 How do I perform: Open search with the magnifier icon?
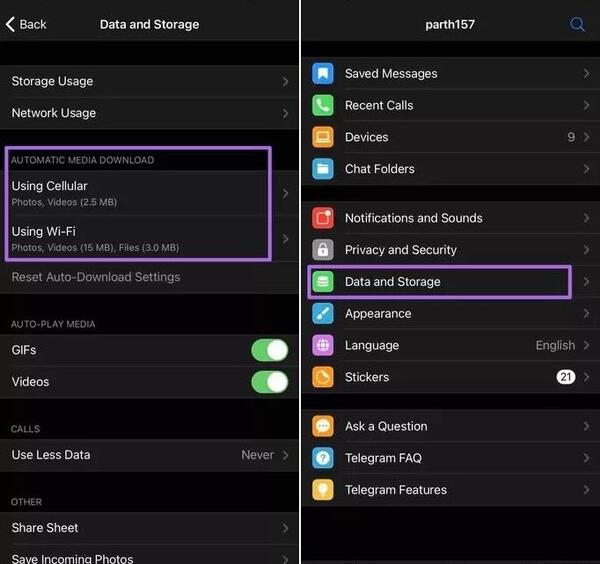pyautogui.click(x=577, y=24)
